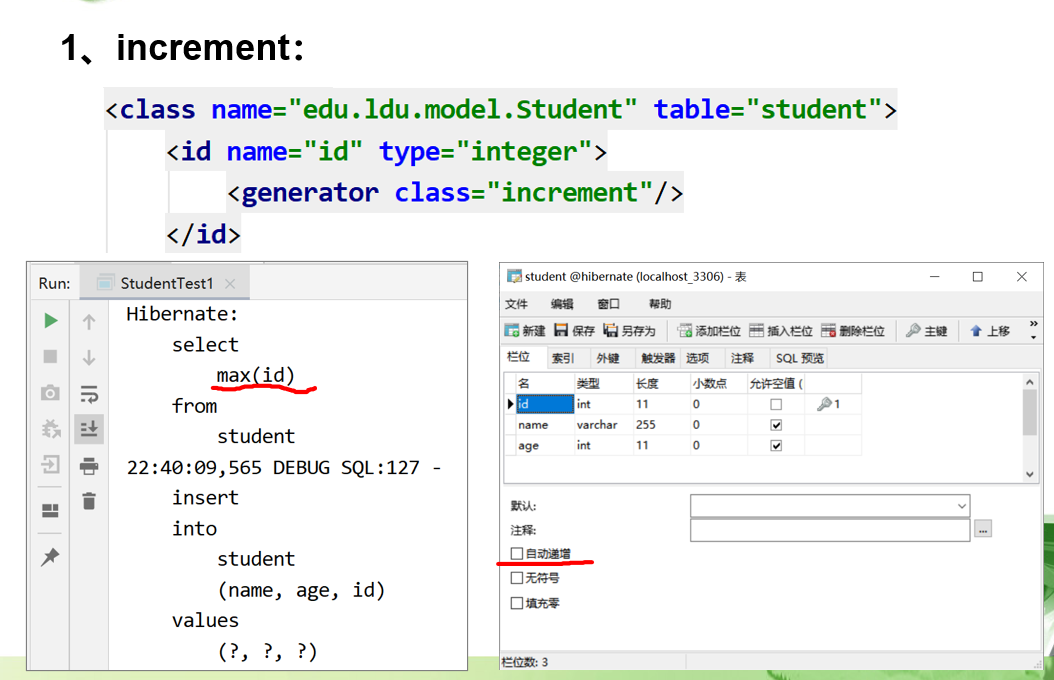The width and height of the screenshot is (1054, 680).
Task: Click 新建 new button in Navicat toolbar
Action: (525, 331)
